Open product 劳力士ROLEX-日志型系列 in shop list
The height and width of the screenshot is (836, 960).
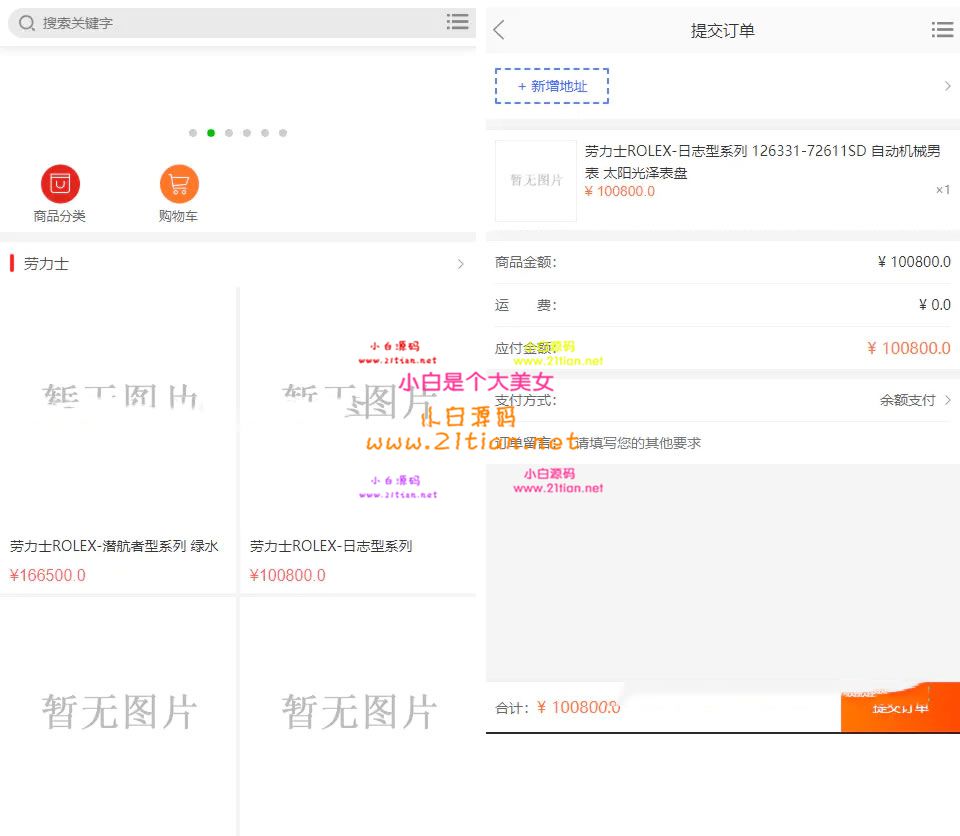tap(331, 546)
